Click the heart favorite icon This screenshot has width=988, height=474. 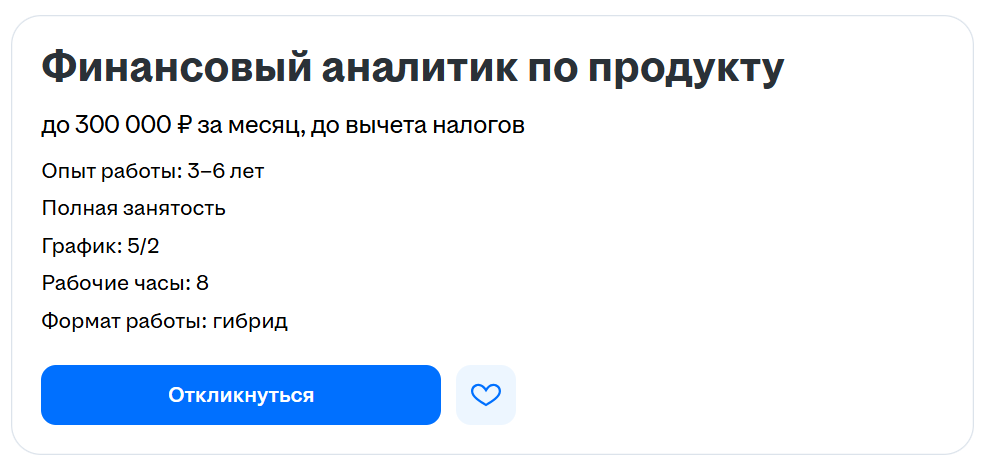(485, 395)
